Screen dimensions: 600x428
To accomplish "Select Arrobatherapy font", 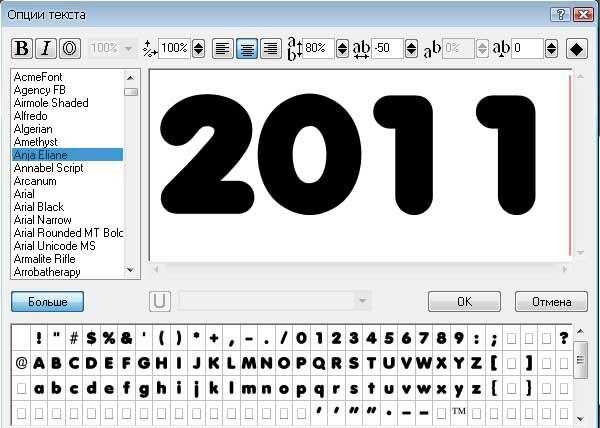I will click(x=47, y=272).
